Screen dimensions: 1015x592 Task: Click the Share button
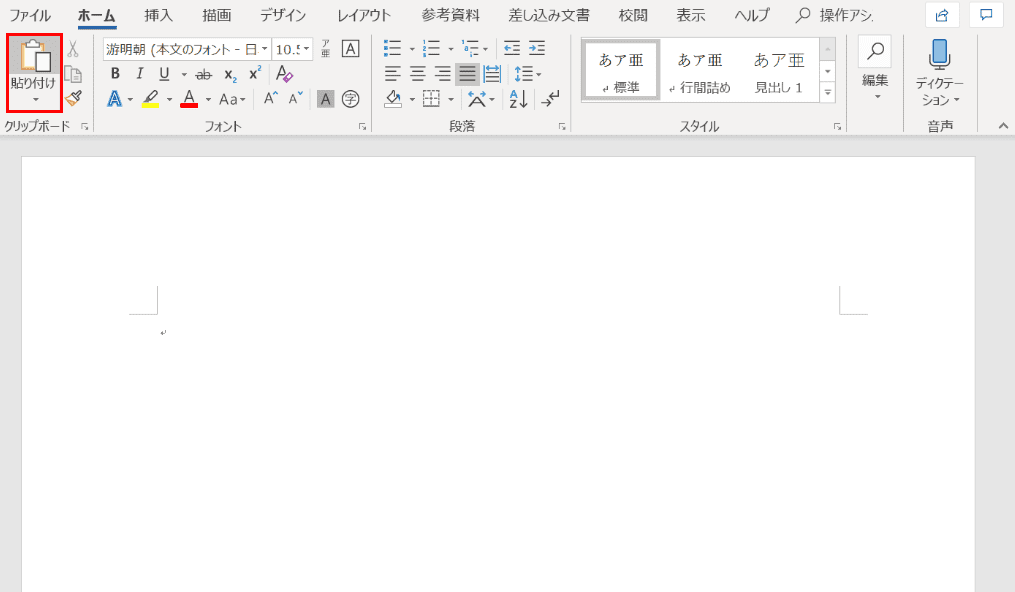coord(942,15)
